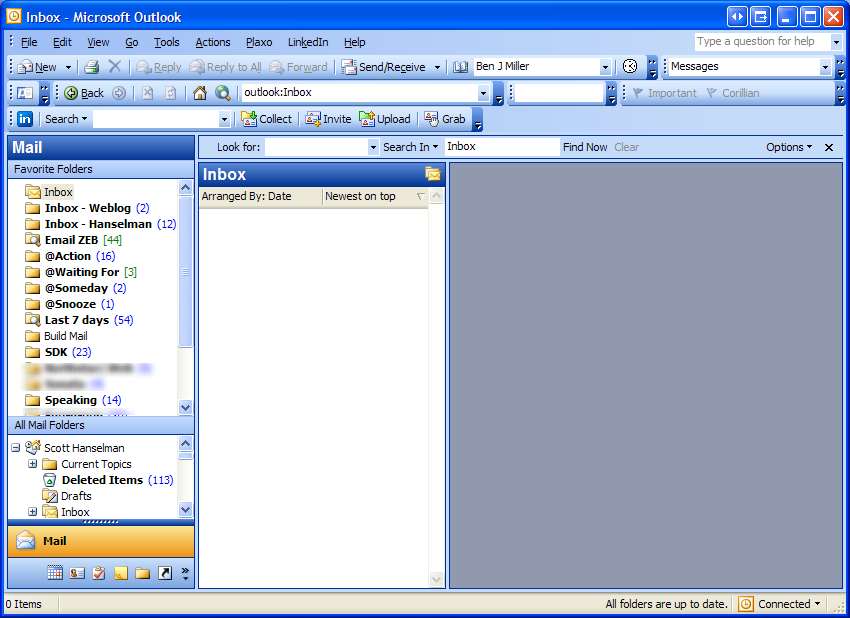Open the LinkedIn Search dropdown

tap(66, 119)
